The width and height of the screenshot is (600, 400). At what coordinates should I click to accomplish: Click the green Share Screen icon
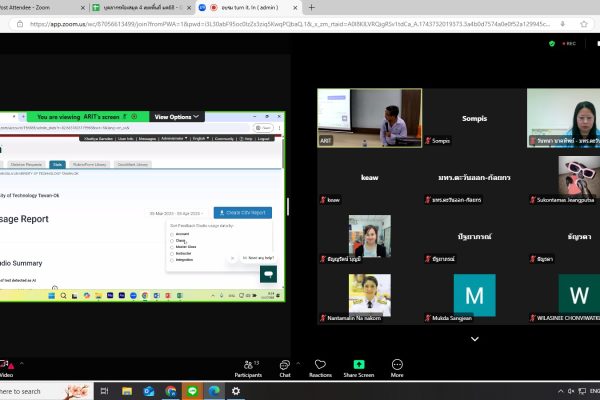tap(359, 364)
